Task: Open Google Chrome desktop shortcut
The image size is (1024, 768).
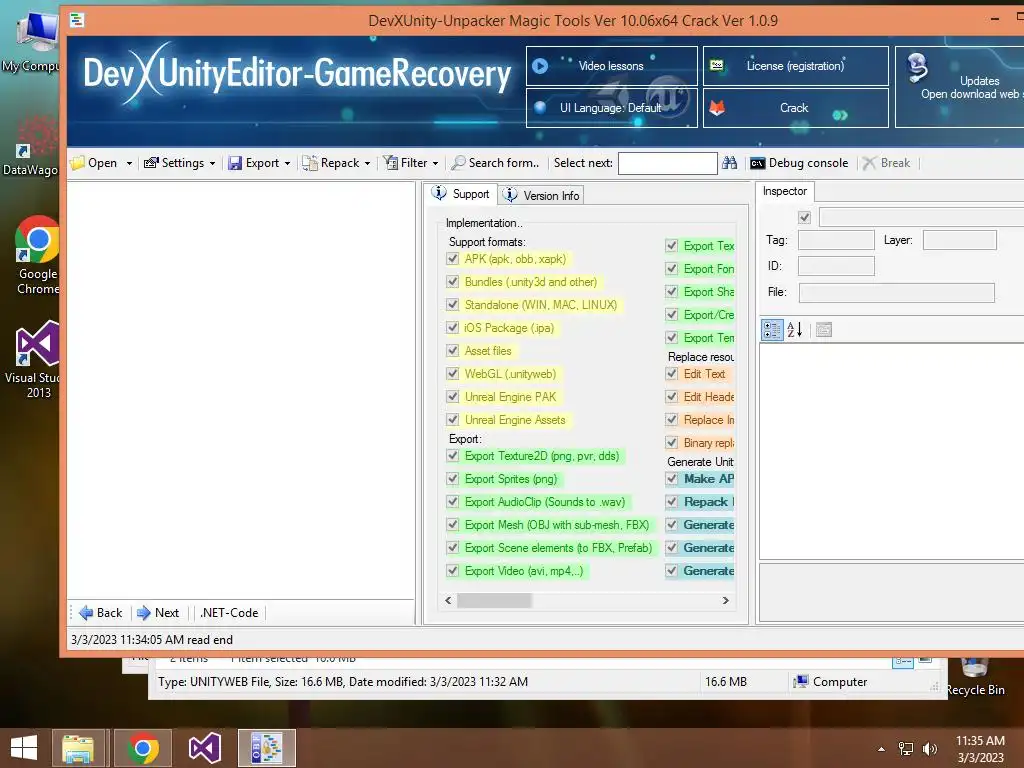Action: tap(37, 256)
